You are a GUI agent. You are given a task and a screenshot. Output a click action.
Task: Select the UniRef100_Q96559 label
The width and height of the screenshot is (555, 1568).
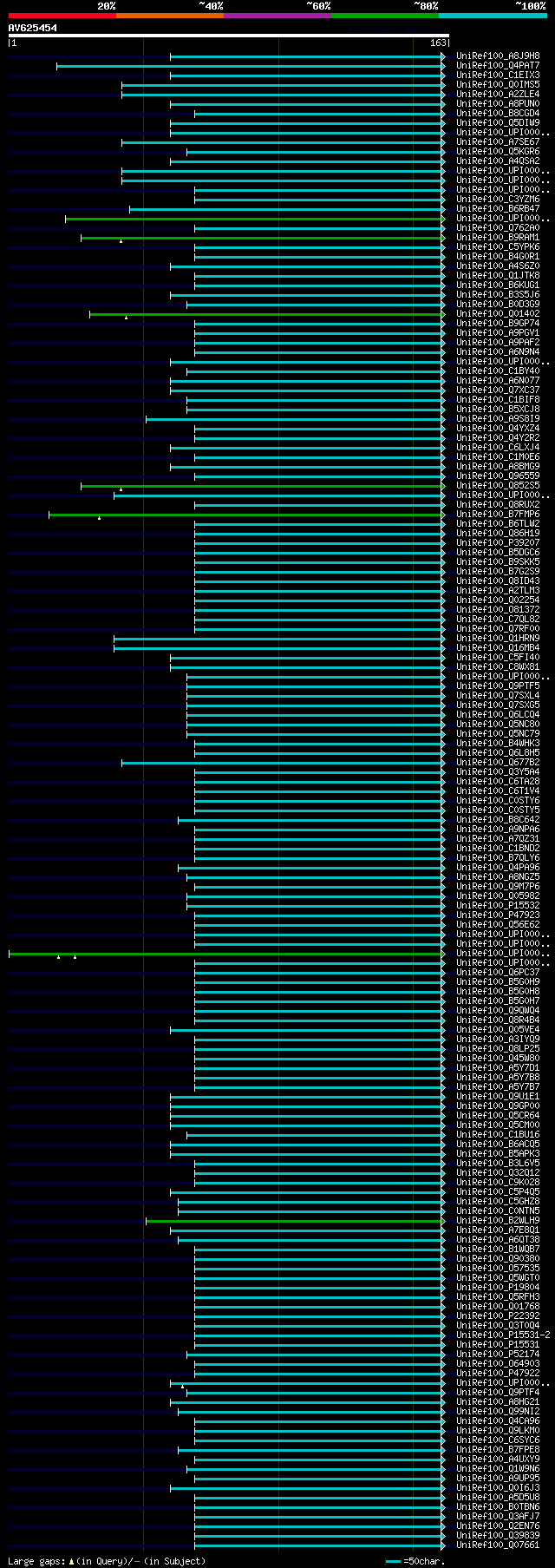498,476
